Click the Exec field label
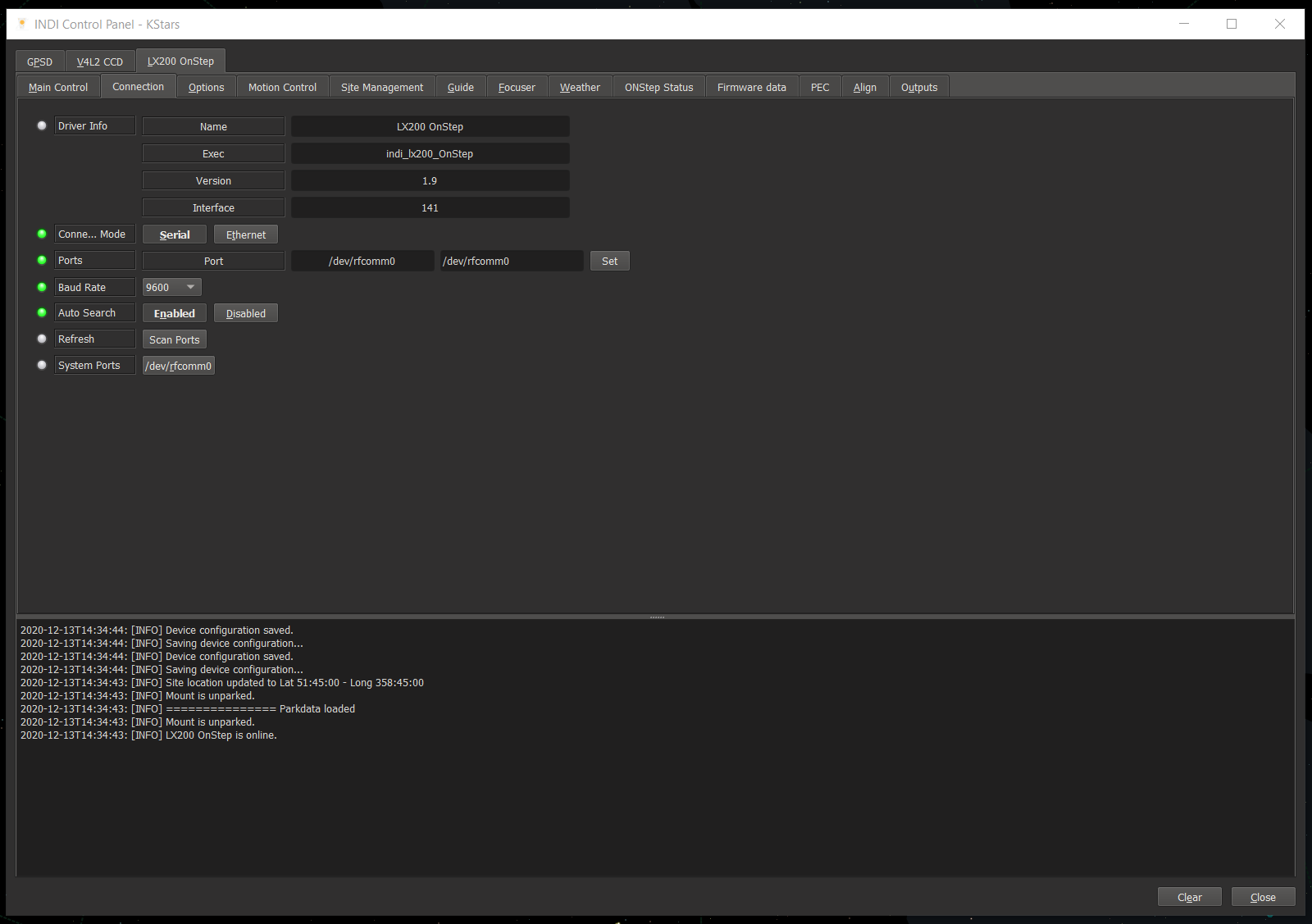 [x=213, y=153]
